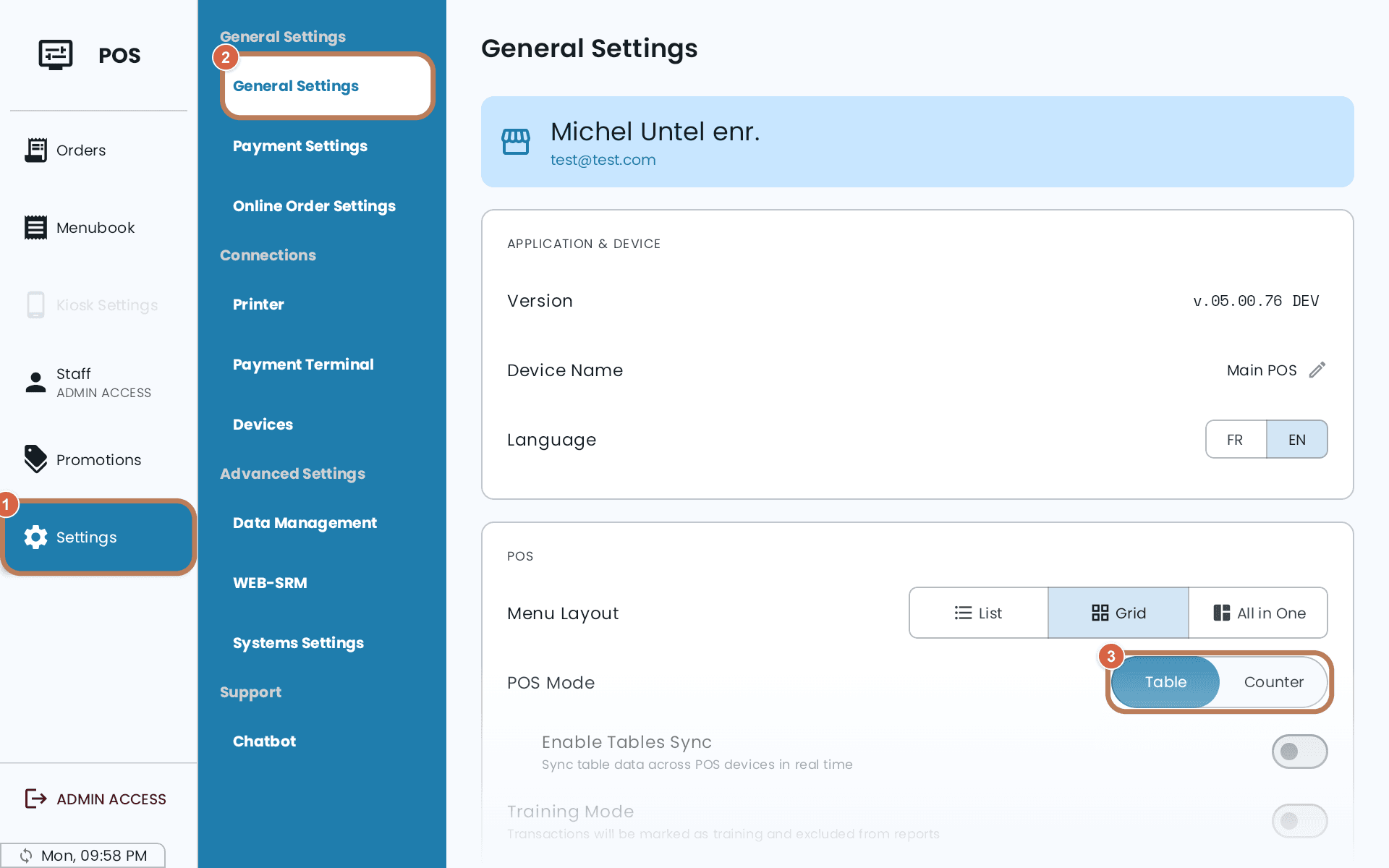Toggle the Training Mode switch

tap(1299, 821)
